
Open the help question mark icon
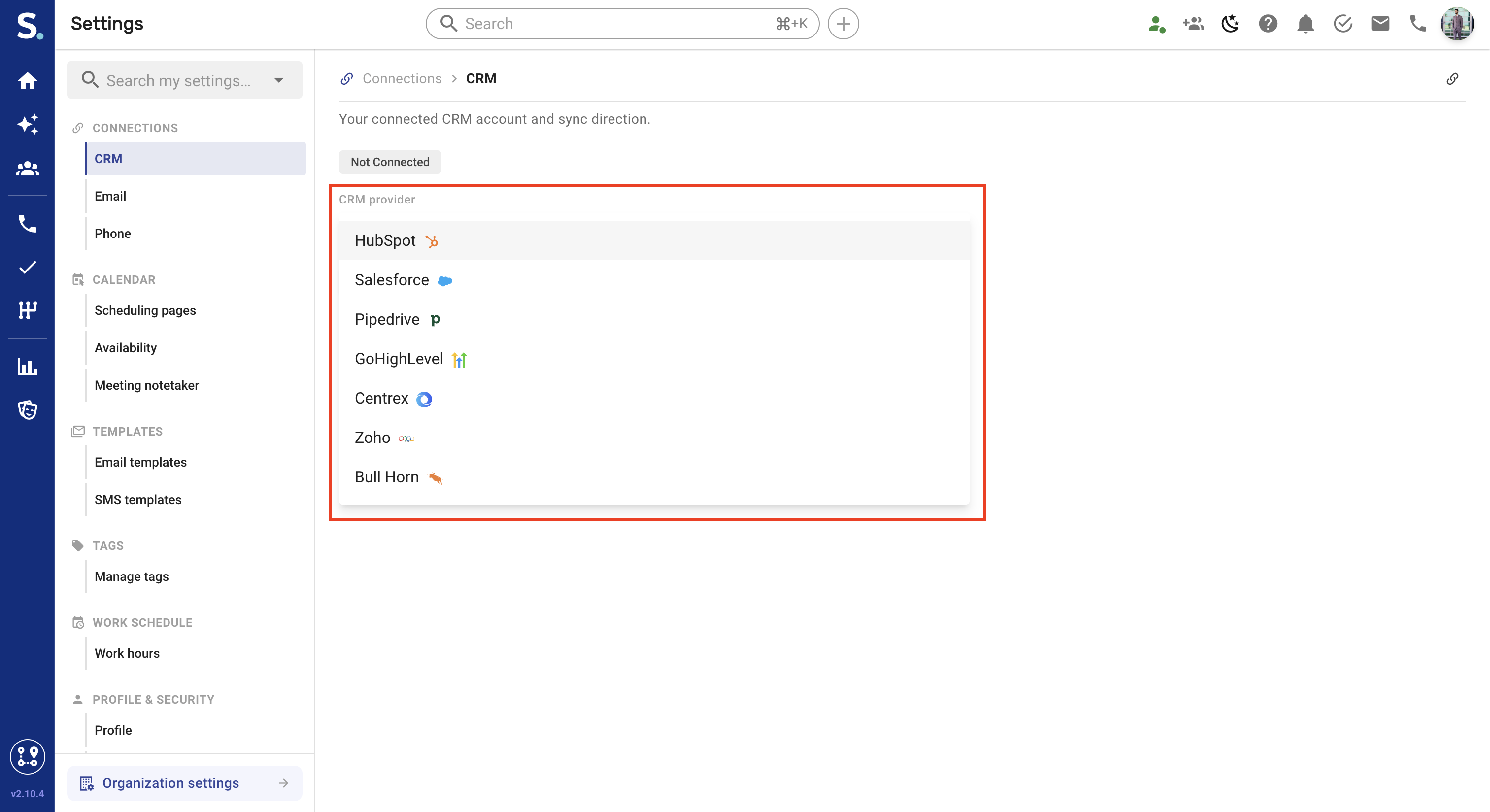coord(1268,24)
